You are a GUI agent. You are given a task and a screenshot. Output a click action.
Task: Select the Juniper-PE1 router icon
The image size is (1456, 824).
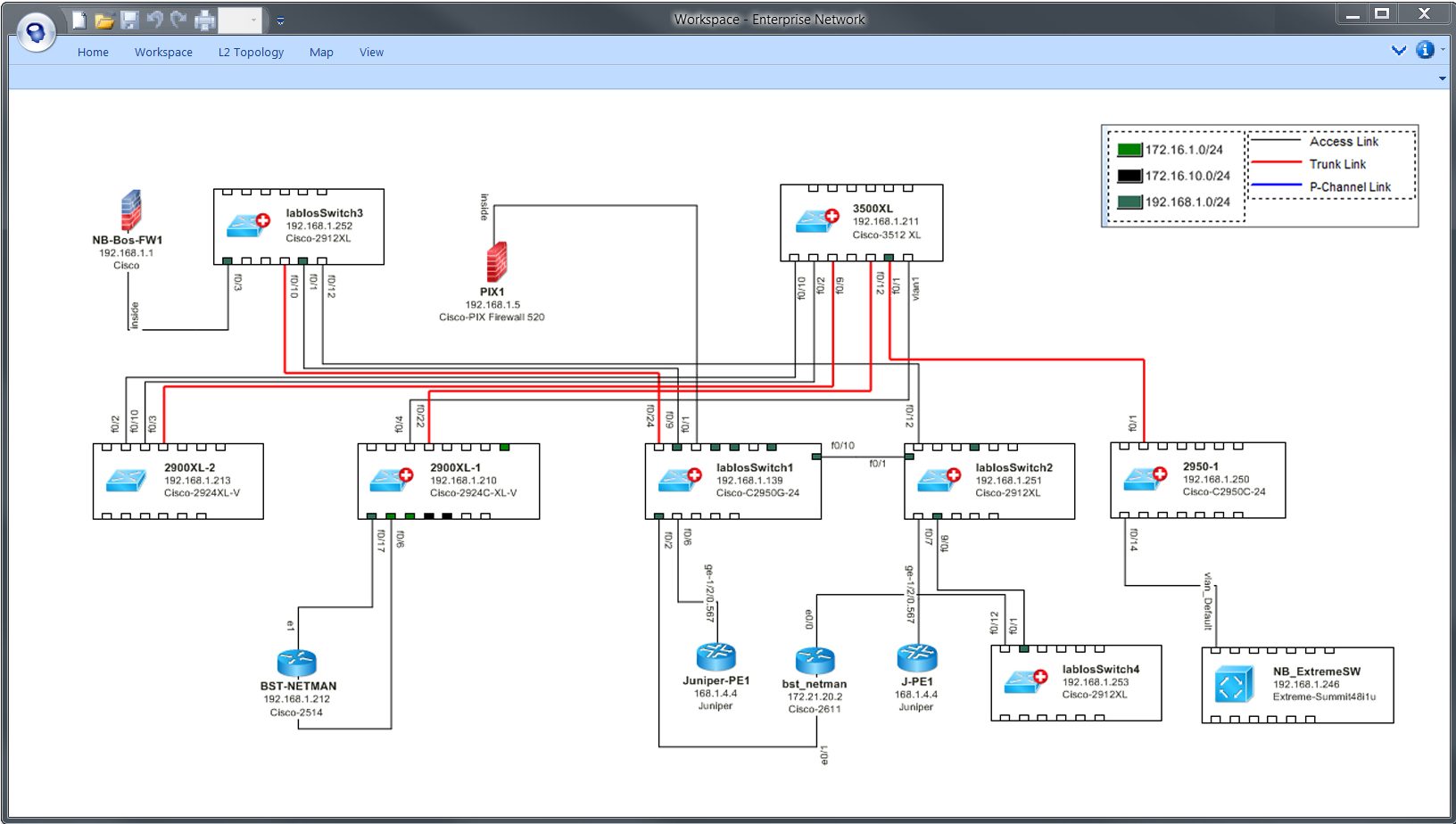tap(716, 657)
